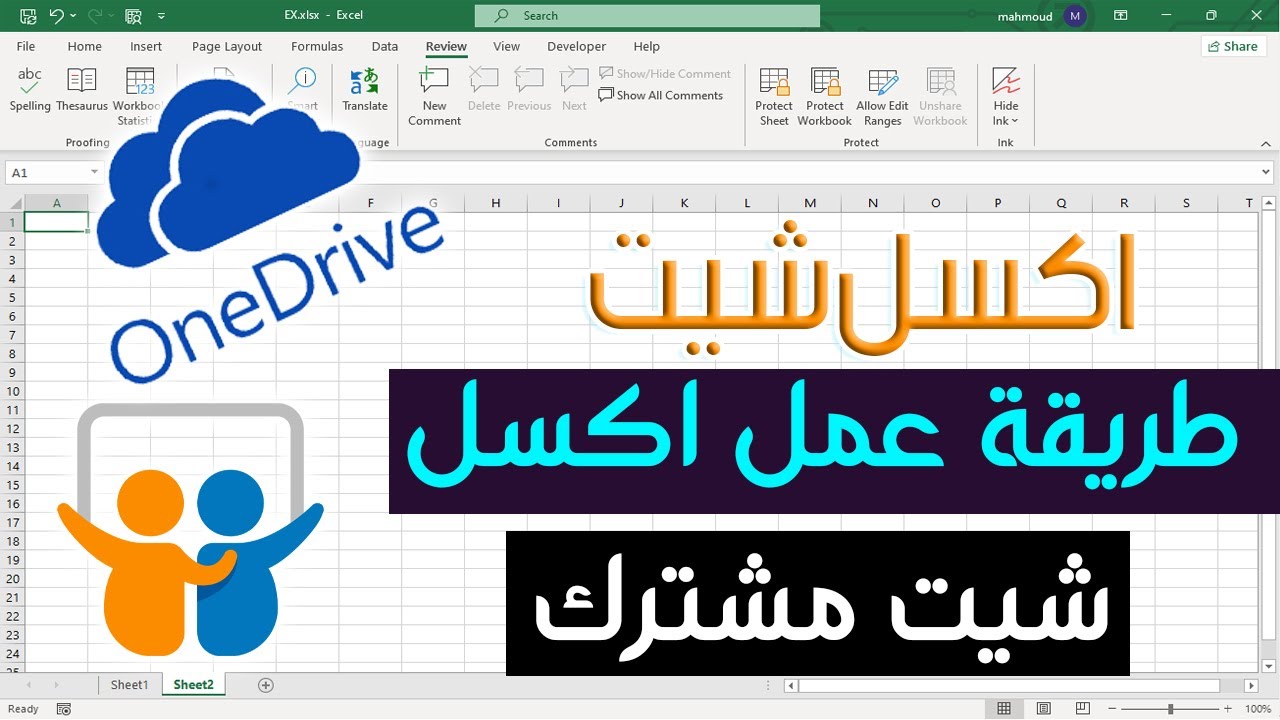Image resolution: width=1280 pixels, height=720 pixels.
Task: Switch to Normal view
Action: pyautogui.click(x=1004, y=709)
